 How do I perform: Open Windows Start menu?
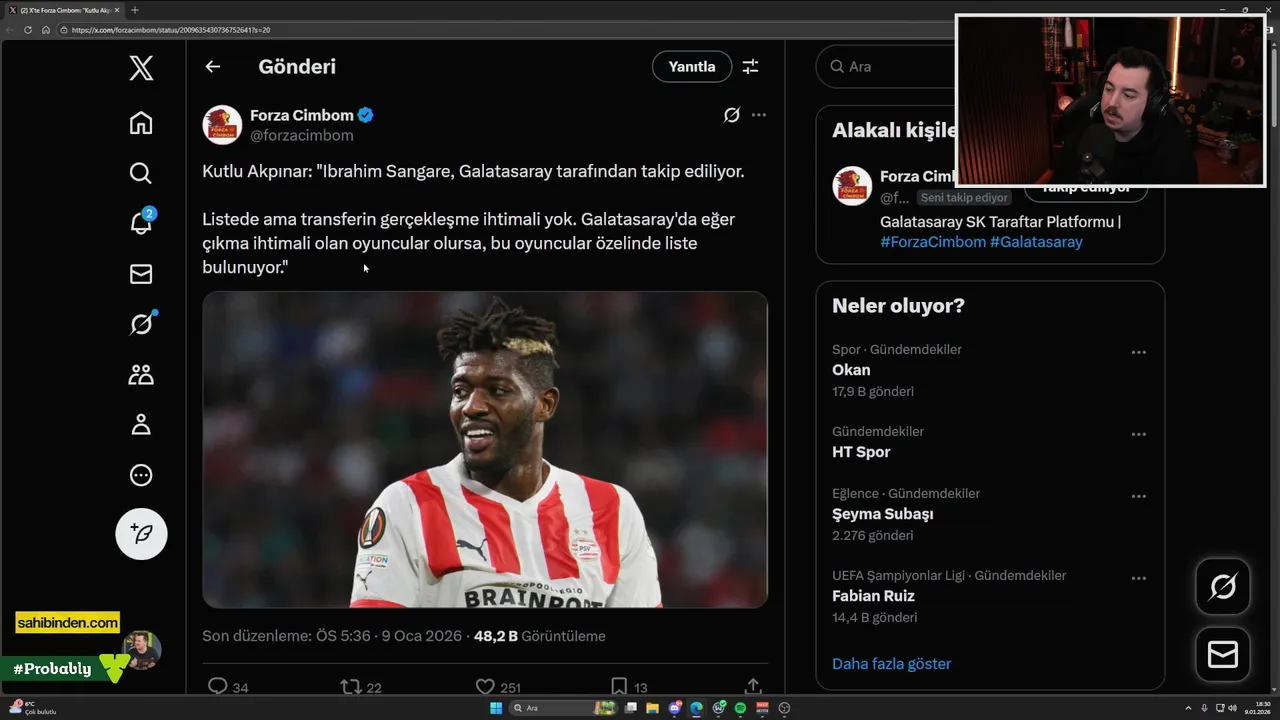[496, 708]
